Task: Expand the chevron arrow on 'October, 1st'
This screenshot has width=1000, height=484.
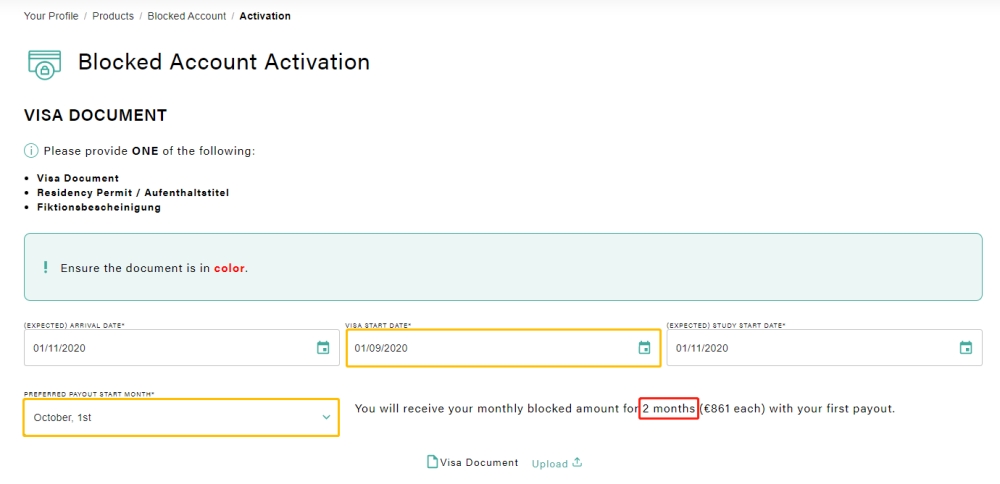Action: pos(326,417)
